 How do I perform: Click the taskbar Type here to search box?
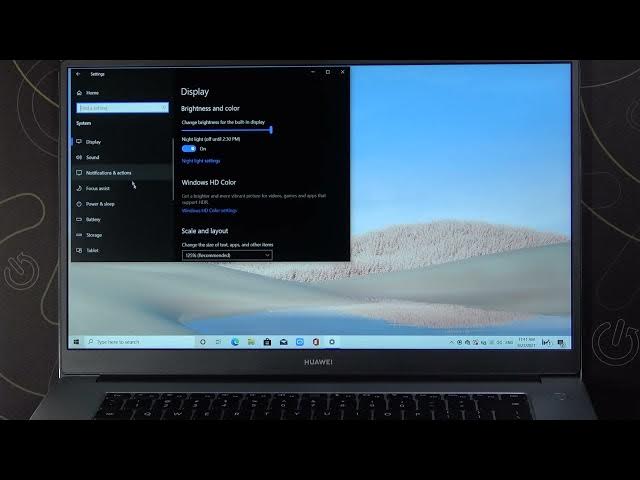click(x=140, y=342)
